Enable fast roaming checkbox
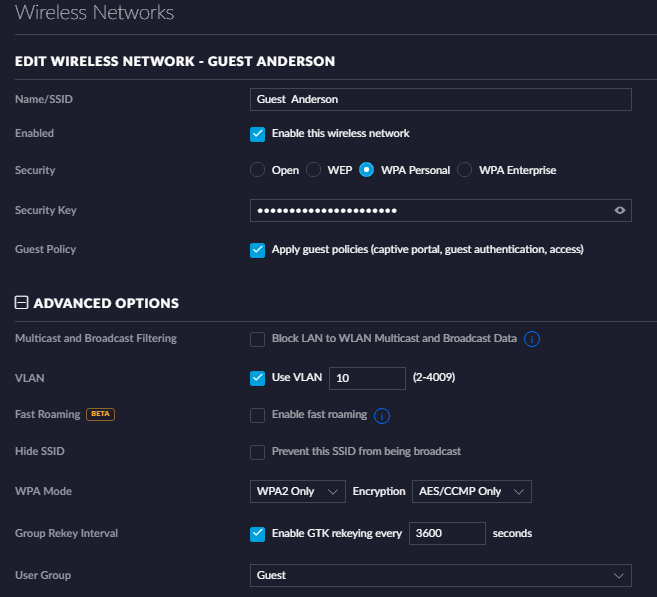Viewport: 657px width, 597px height. pos(257,416)
